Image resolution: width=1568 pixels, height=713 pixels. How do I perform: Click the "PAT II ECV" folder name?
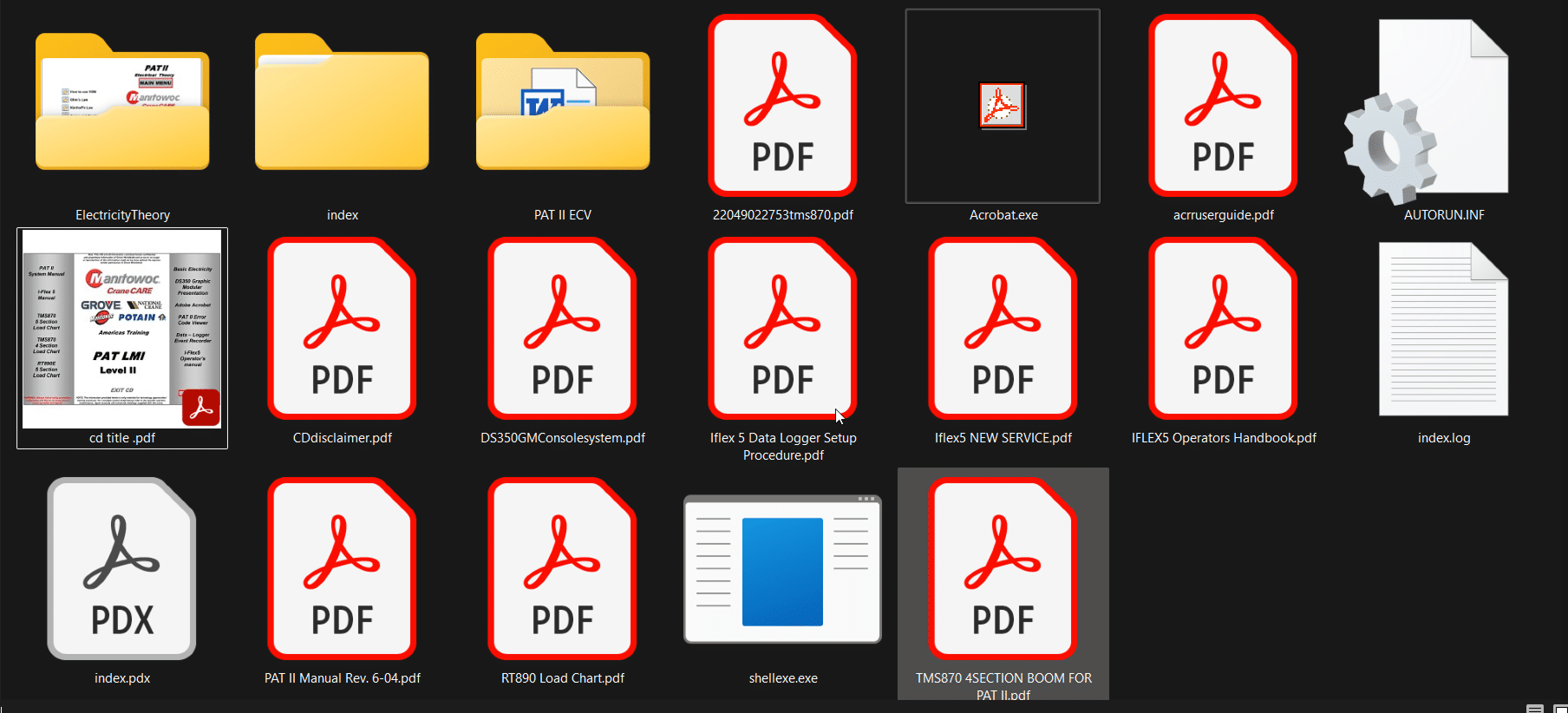(563, 215)
